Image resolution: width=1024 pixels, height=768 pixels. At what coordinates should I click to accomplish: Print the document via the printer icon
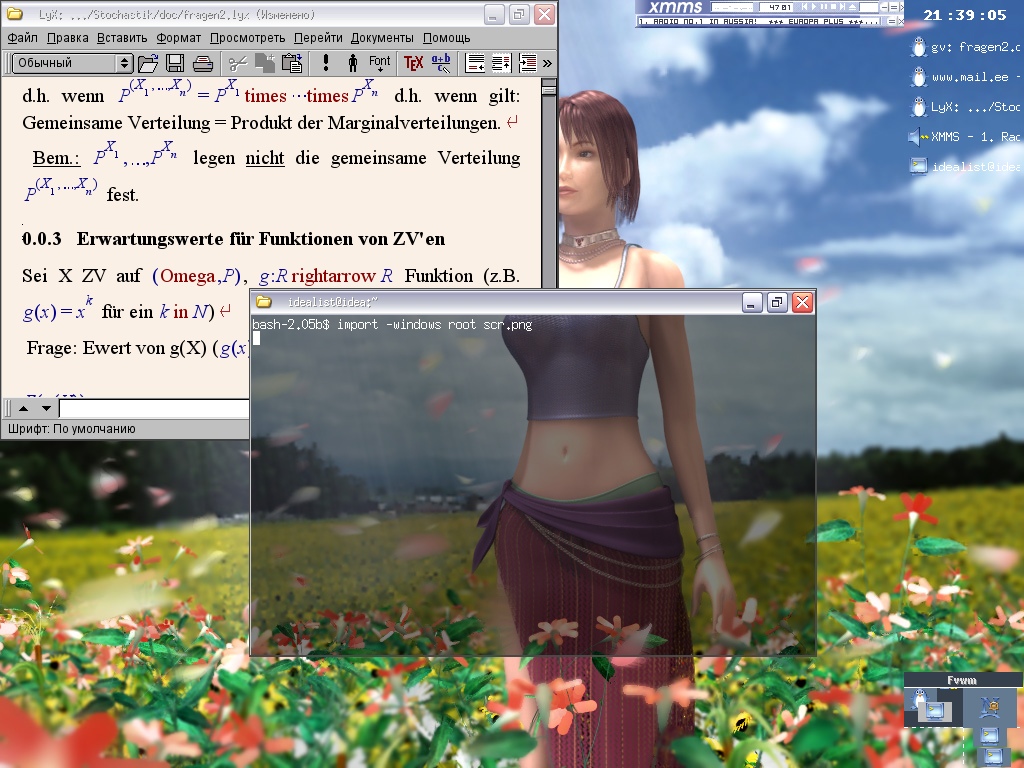tap(203, 63)
